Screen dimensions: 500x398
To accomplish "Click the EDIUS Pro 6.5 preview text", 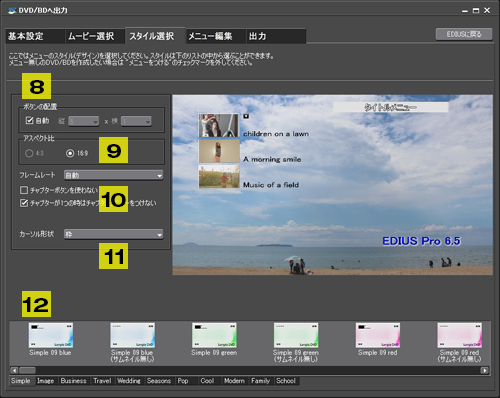I will click(421, 241).
